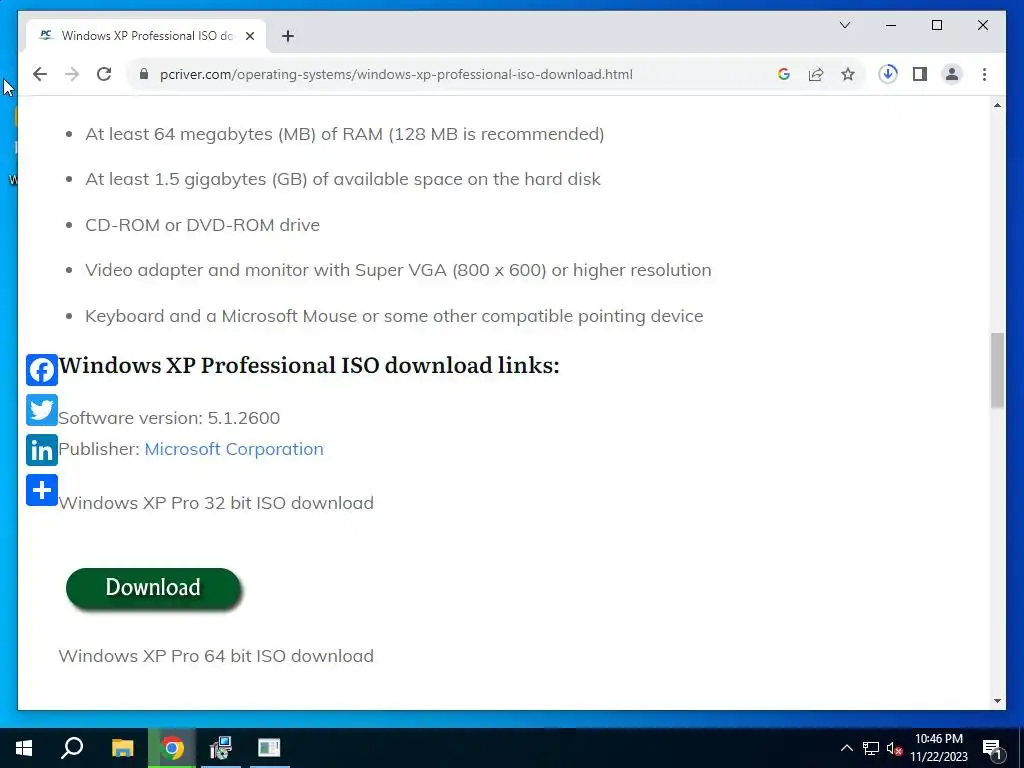Click 'Windows XP Pro 64 bit ISO download' text
This screenshot has height=768, width=1024.
coord(216,656)
